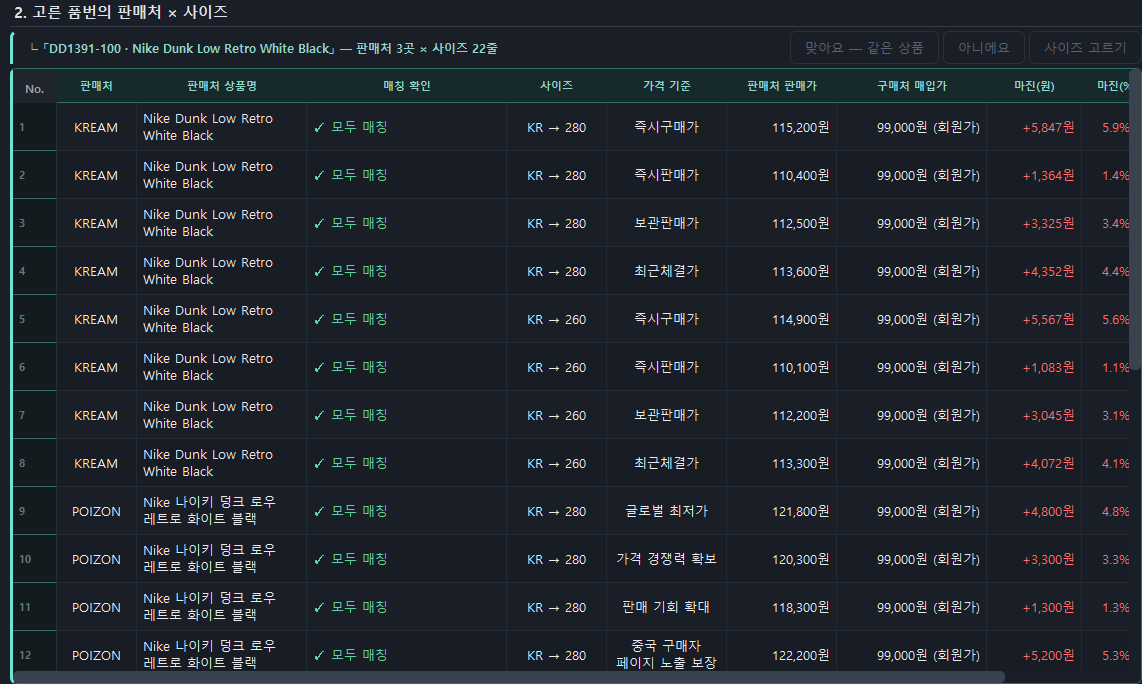Click the '사이즈' column header

click(x=556, y=86)
